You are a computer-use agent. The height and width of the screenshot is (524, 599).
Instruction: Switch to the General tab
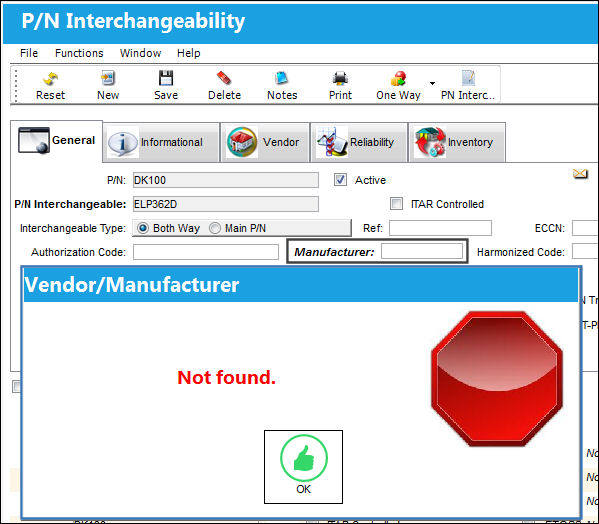pyautogui.click(x=57, y=141)
